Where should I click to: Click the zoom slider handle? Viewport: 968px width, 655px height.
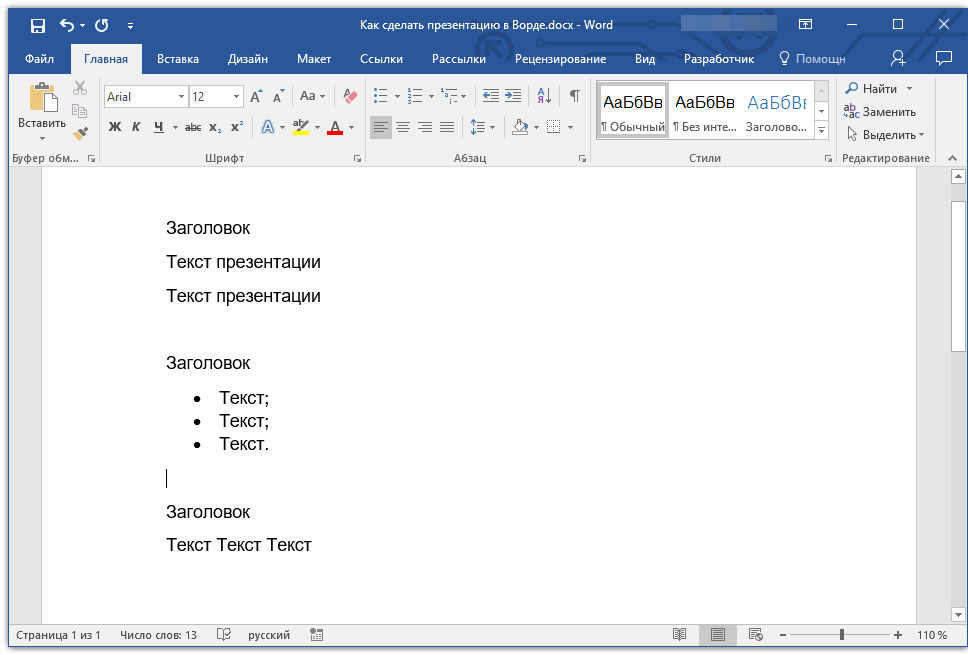[842, 635]
